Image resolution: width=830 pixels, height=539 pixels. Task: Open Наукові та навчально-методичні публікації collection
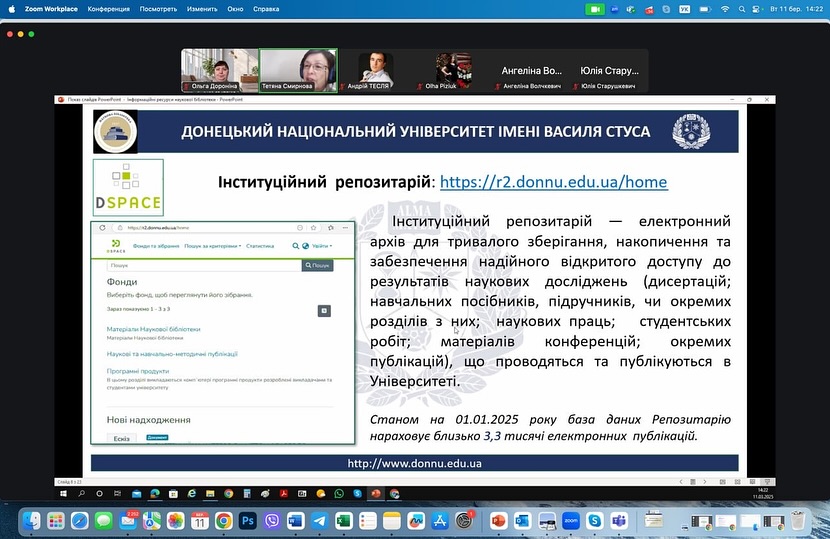pyautogui.click(x=172, y=354)
